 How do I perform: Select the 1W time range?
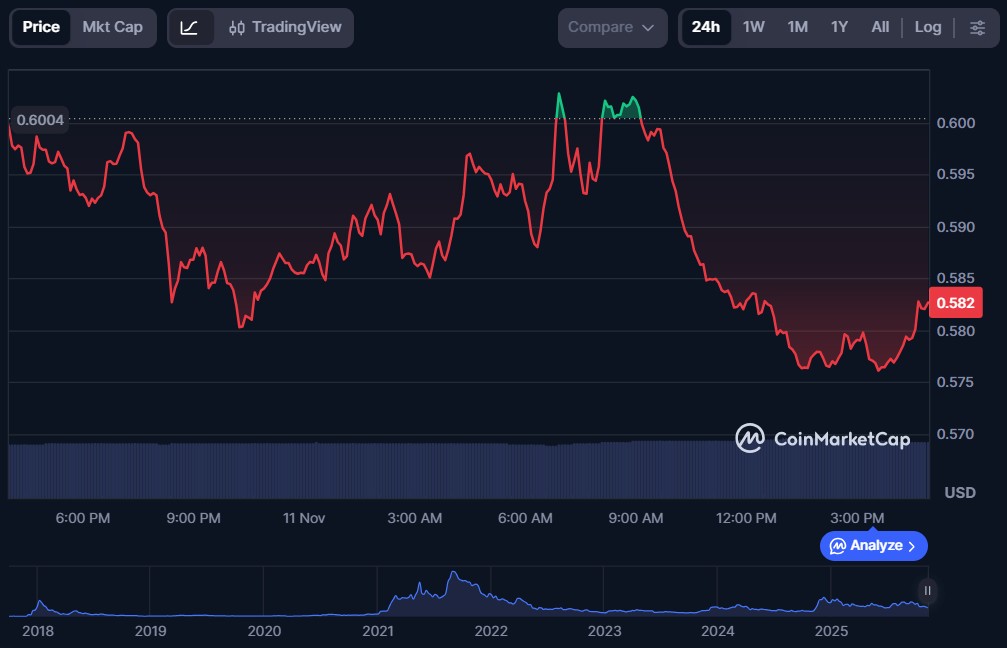[x=753, y=28]
